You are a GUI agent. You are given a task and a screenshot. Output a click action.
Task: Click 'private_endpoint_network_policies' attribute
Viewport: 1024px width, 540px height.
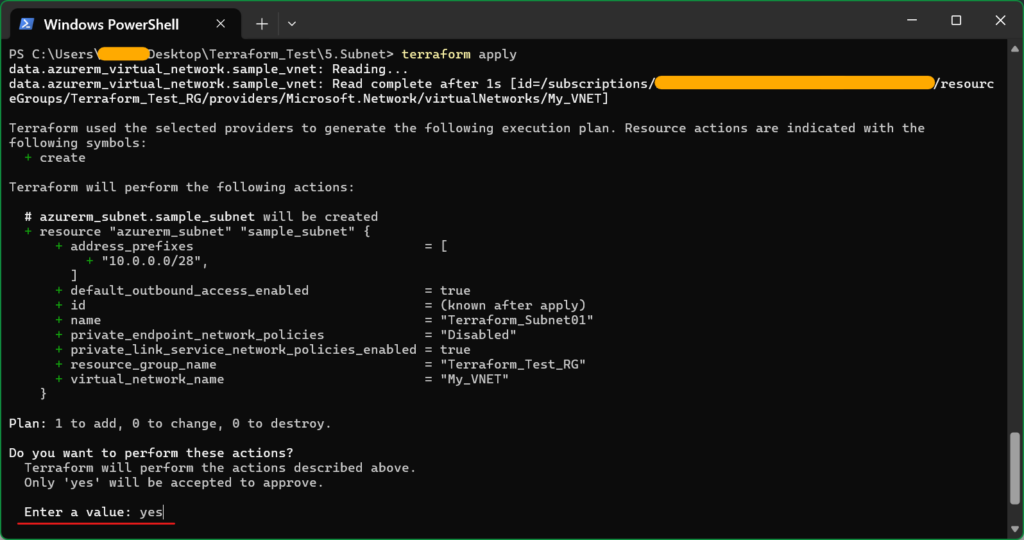tap(197, 335)
